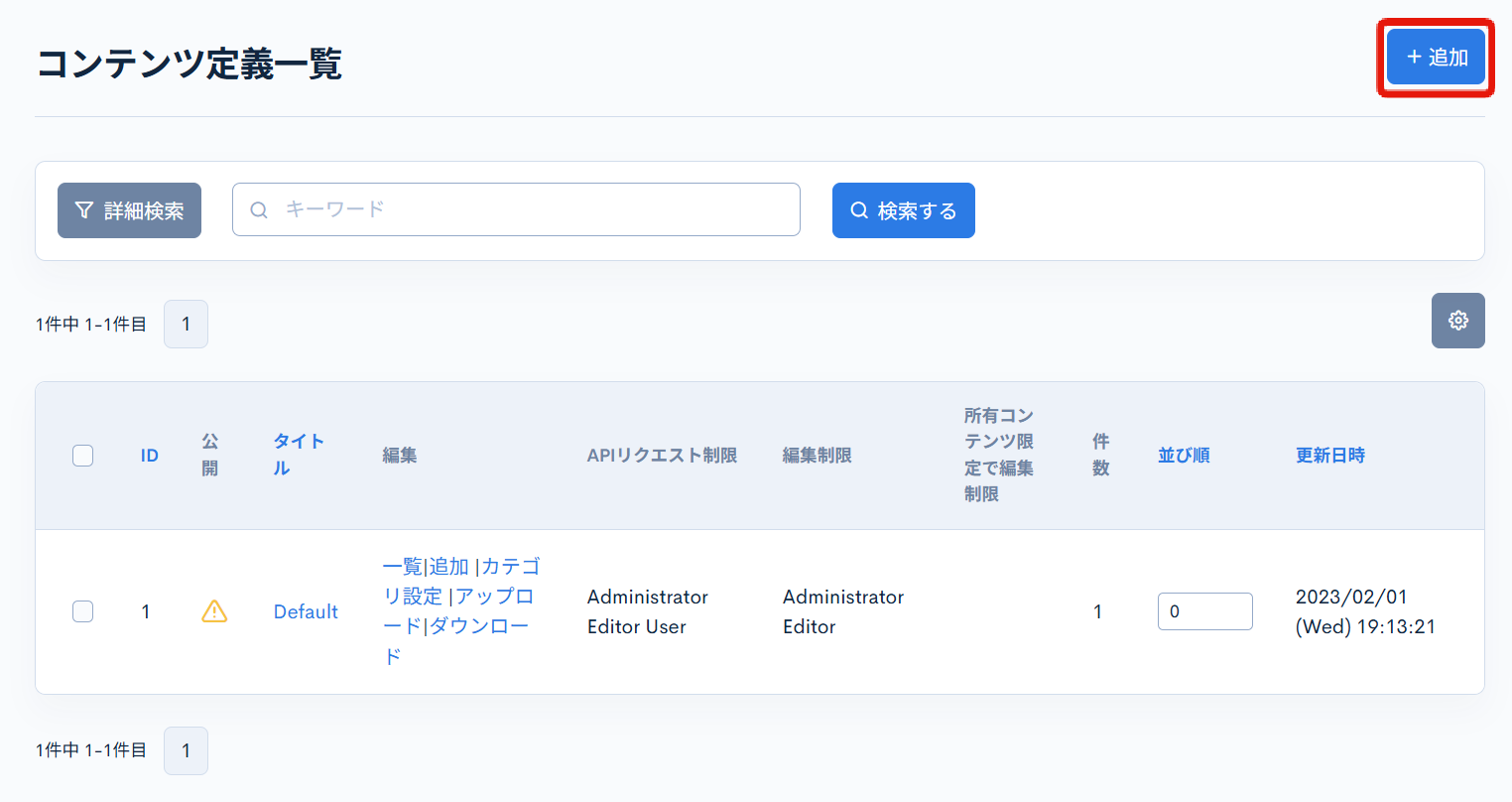
Task: Select the 公開 column header
Action: point(210,455)
